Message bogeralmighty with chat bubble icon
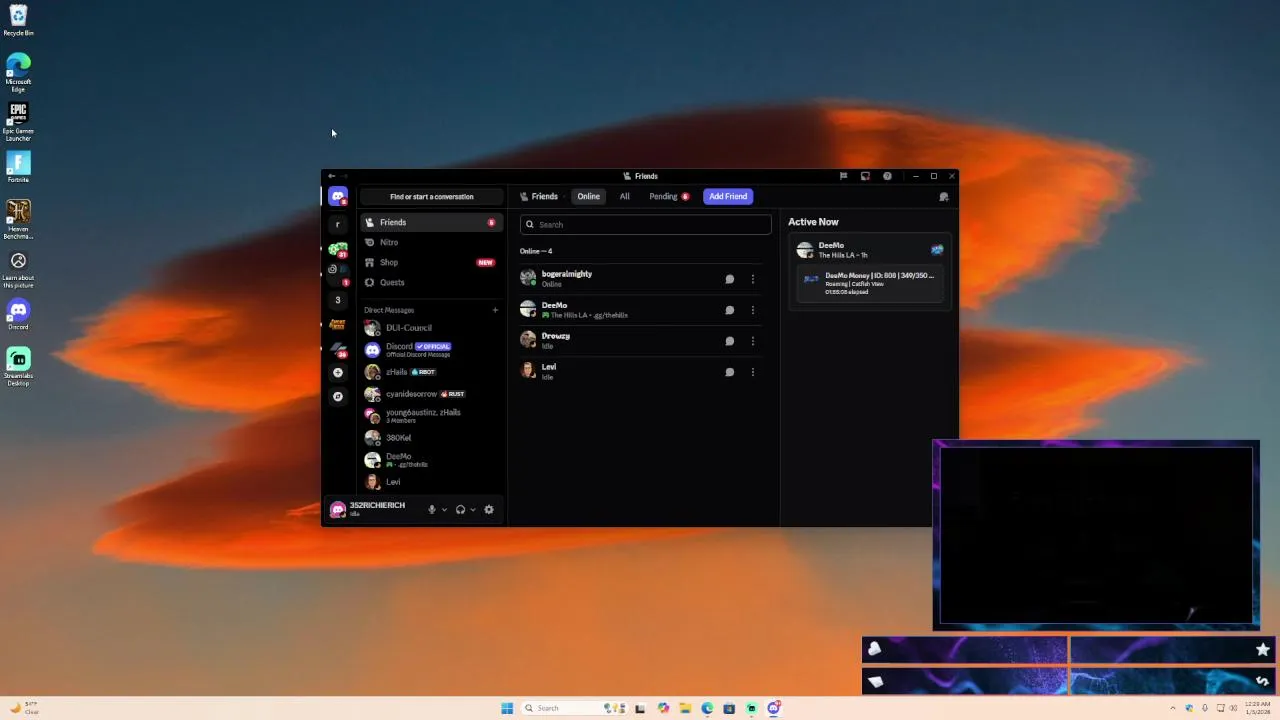Screen dimensions: 1280x720 click(730, 279)
